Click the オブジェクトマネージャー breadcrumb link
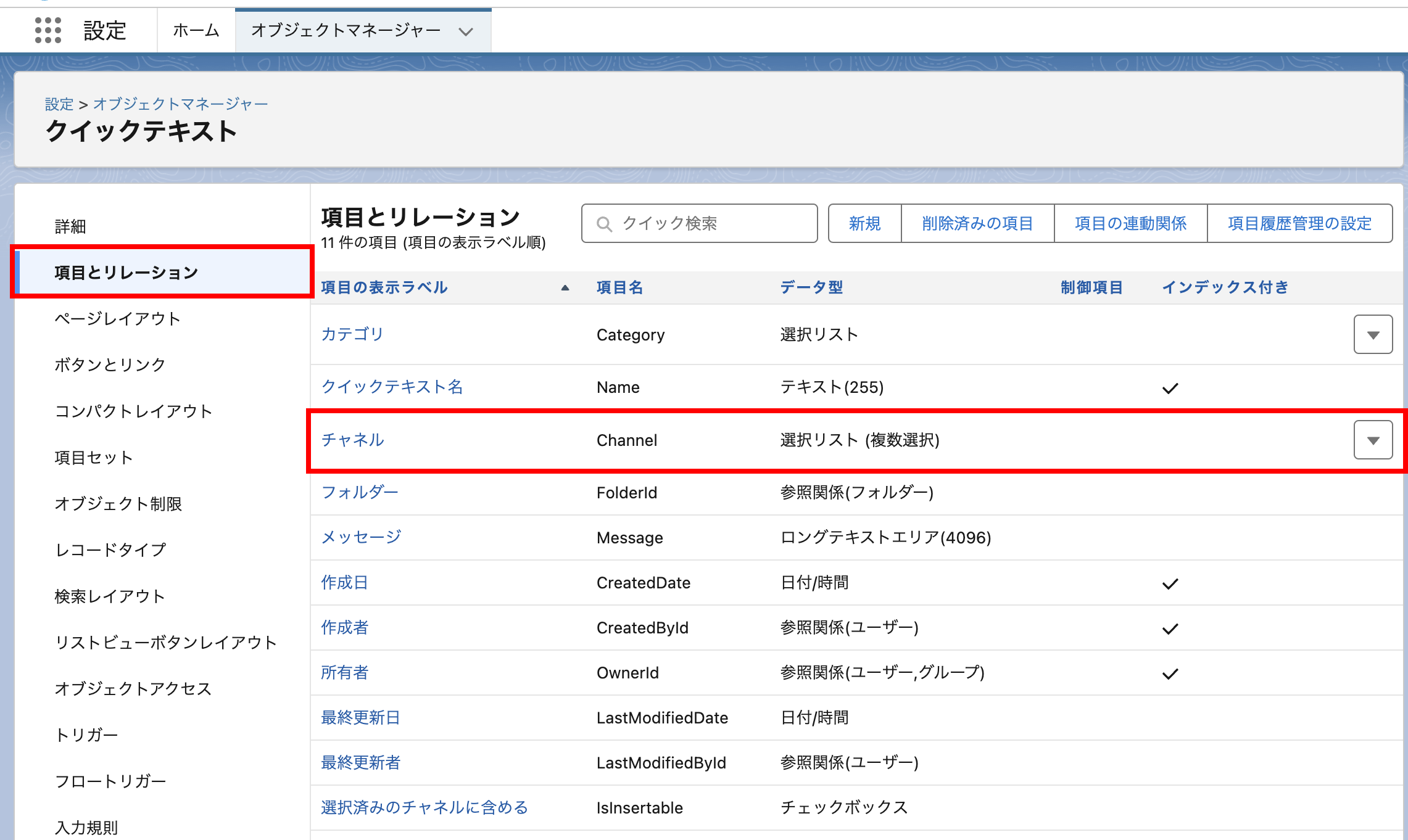1408x840 pixels. click(180, 104)
